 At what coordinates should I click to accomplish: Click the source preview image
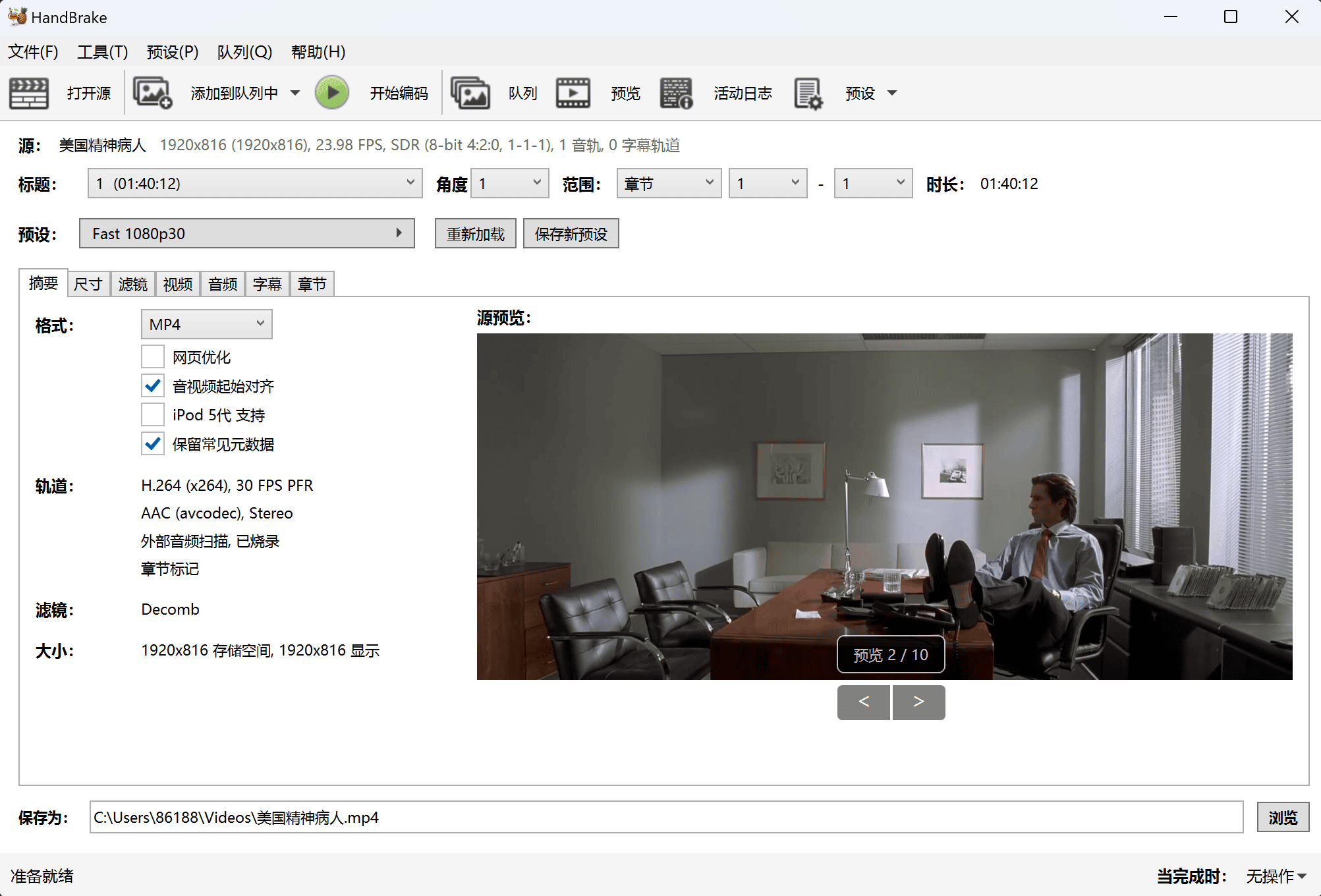pyautogui.click(x=885, y=507)
